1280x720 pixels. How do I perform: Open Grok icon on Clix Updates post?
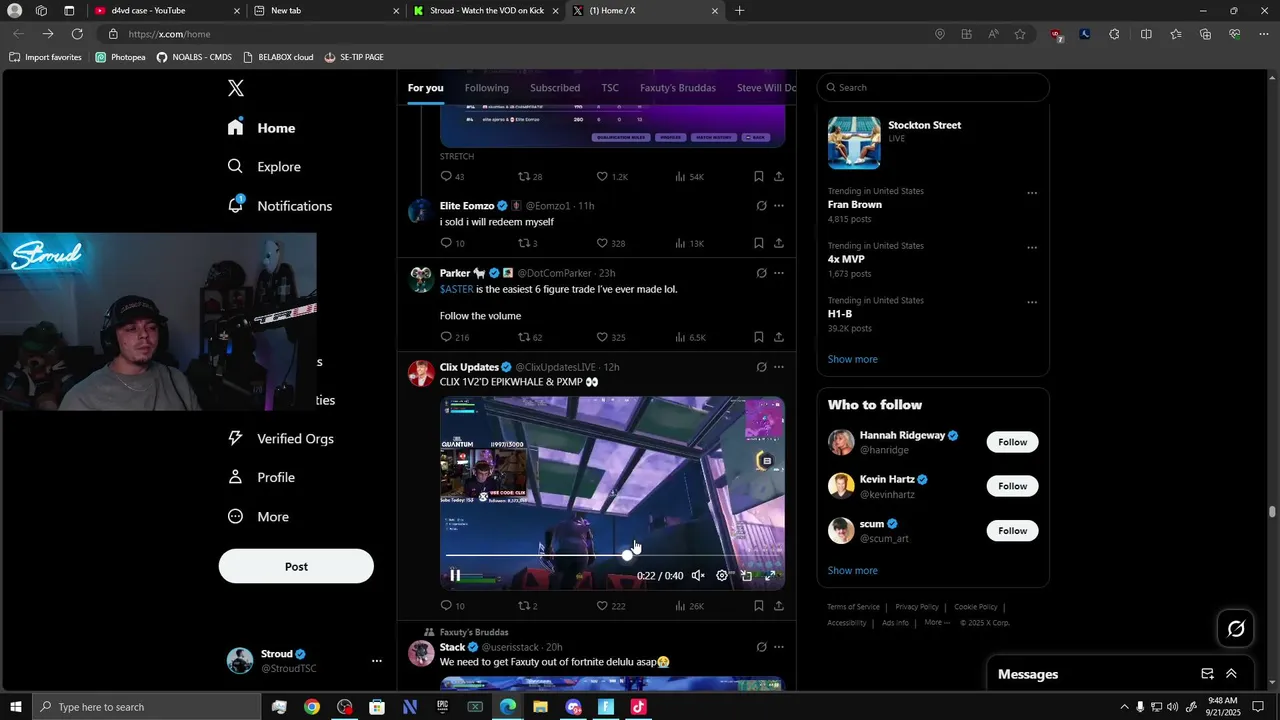(x=761, y=367)
